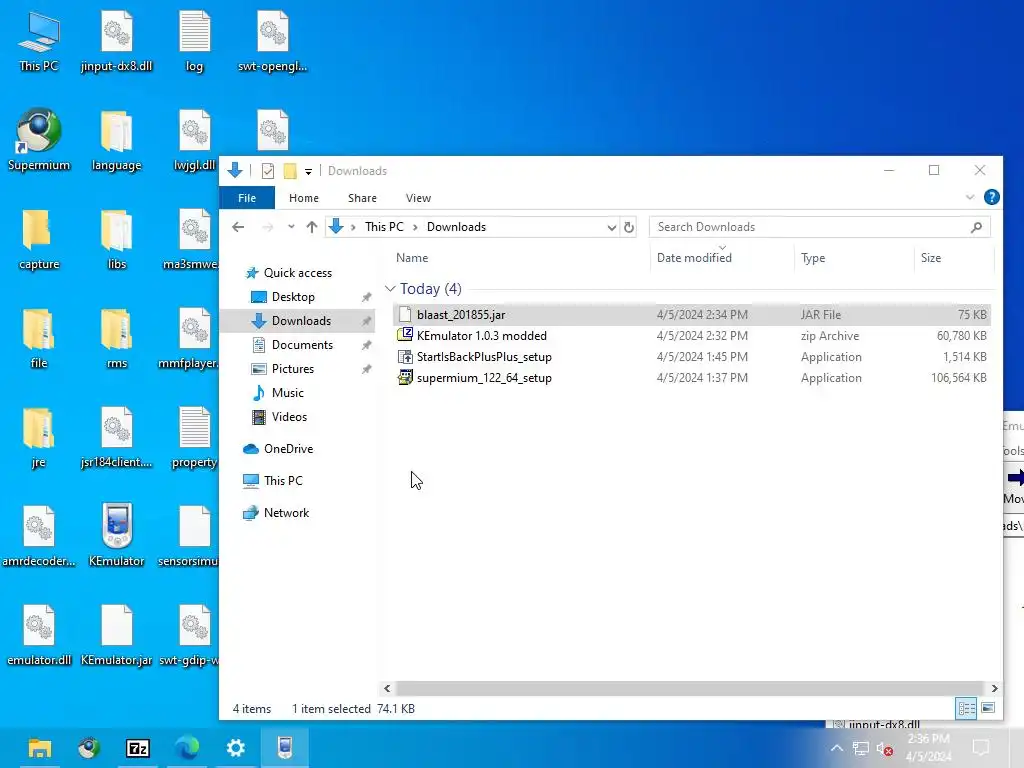Open Explorer help question mark
Image resolution: width=1024 pixels, height=768 pixels.
pyautogui.click(x=991, y=197)
